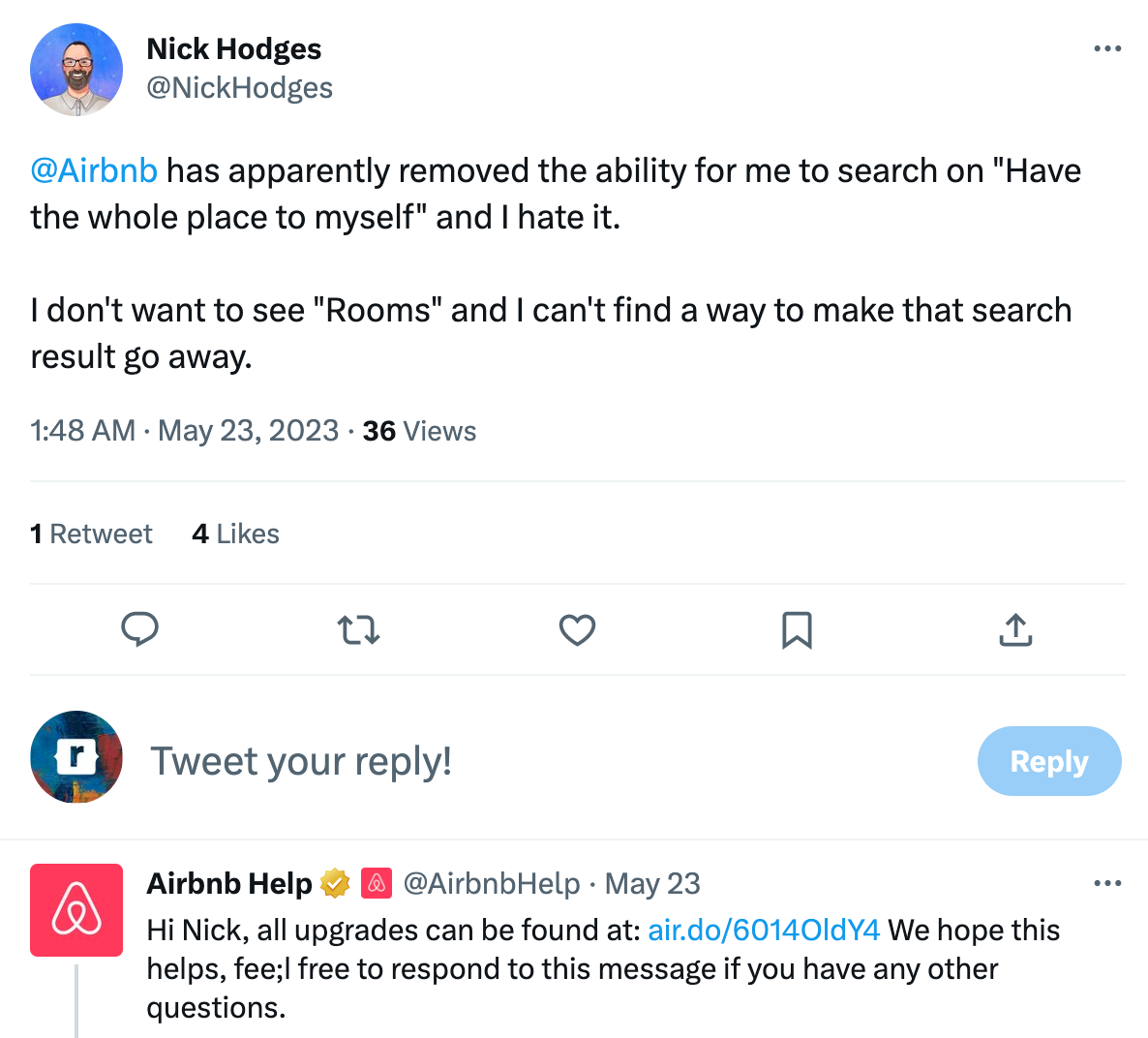Click the retweet icon under Nick's tweet

pos(358,629)
